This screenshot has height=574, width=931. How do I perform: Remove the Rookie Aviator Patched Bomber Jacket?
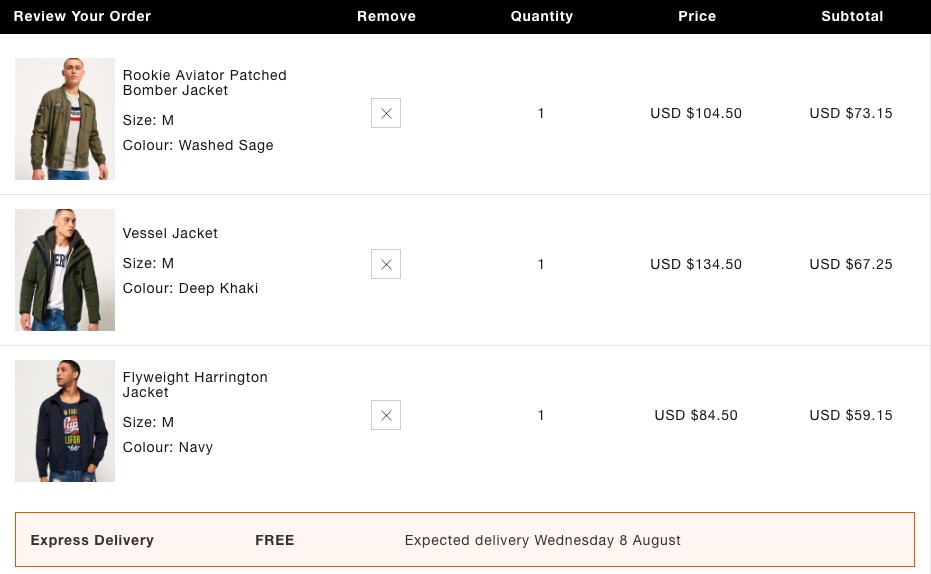(386, 113)
